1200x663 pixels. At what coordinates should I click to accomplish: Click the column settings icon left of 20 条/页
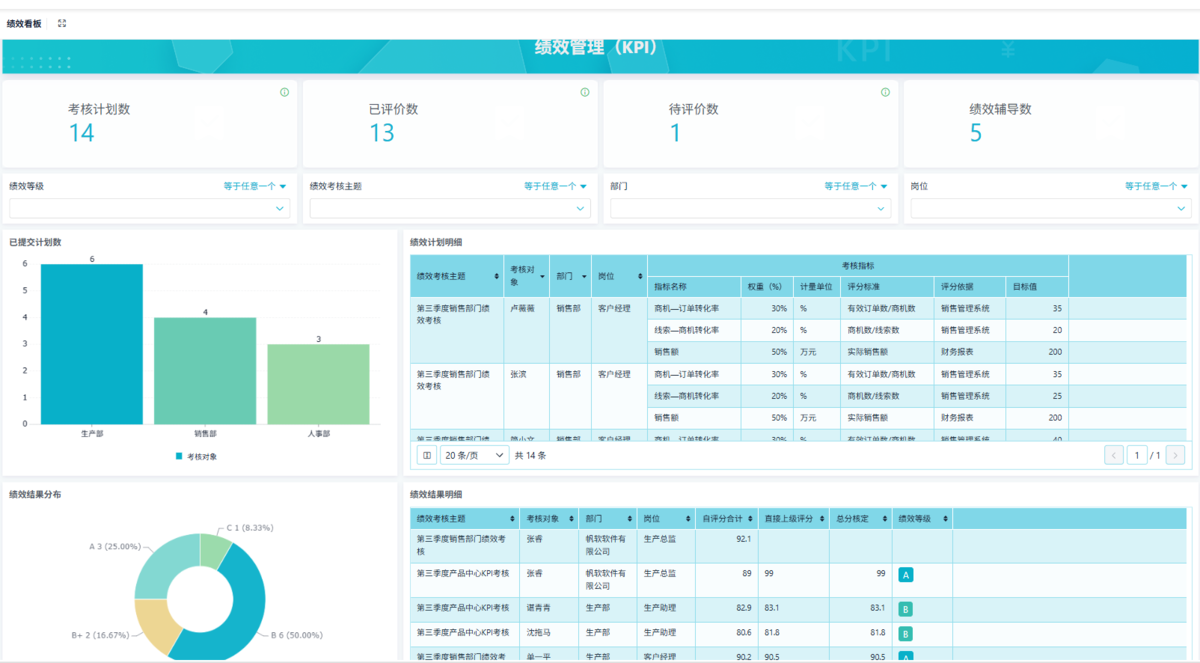427,455
